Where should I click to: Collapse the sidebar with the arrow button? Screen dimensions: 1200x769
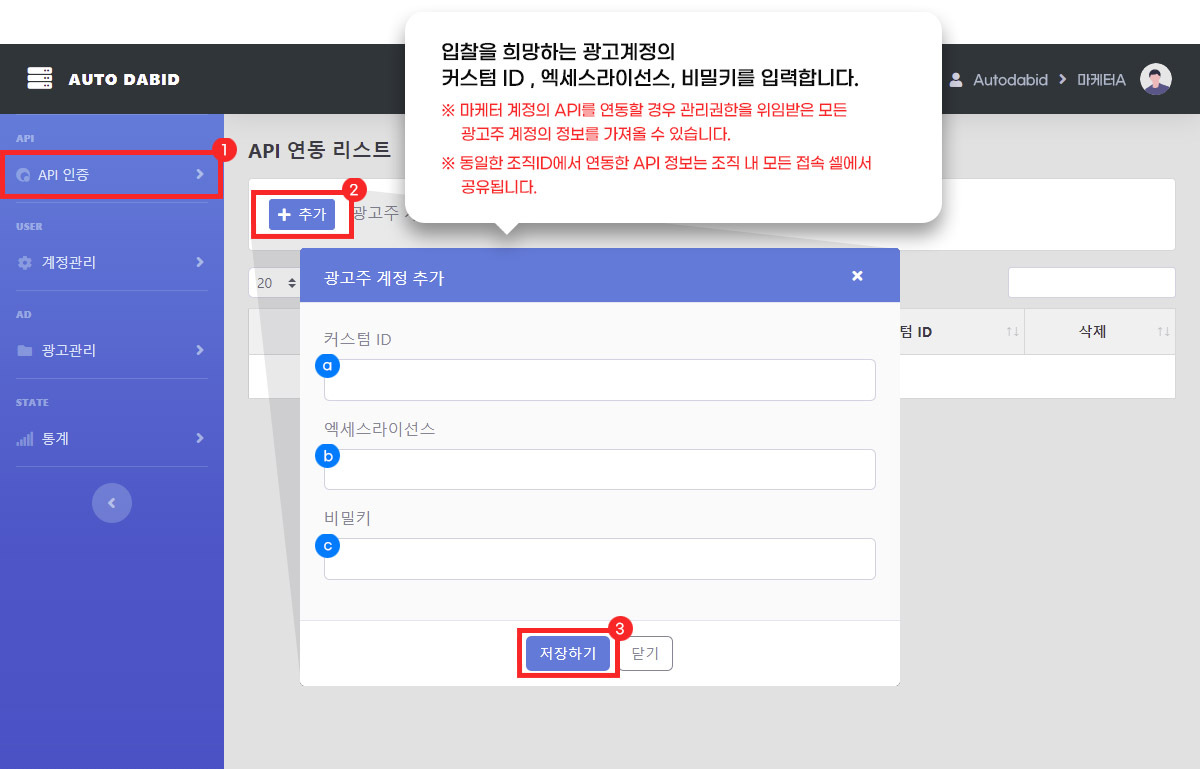pyautogui.click(x=112, y=503)
